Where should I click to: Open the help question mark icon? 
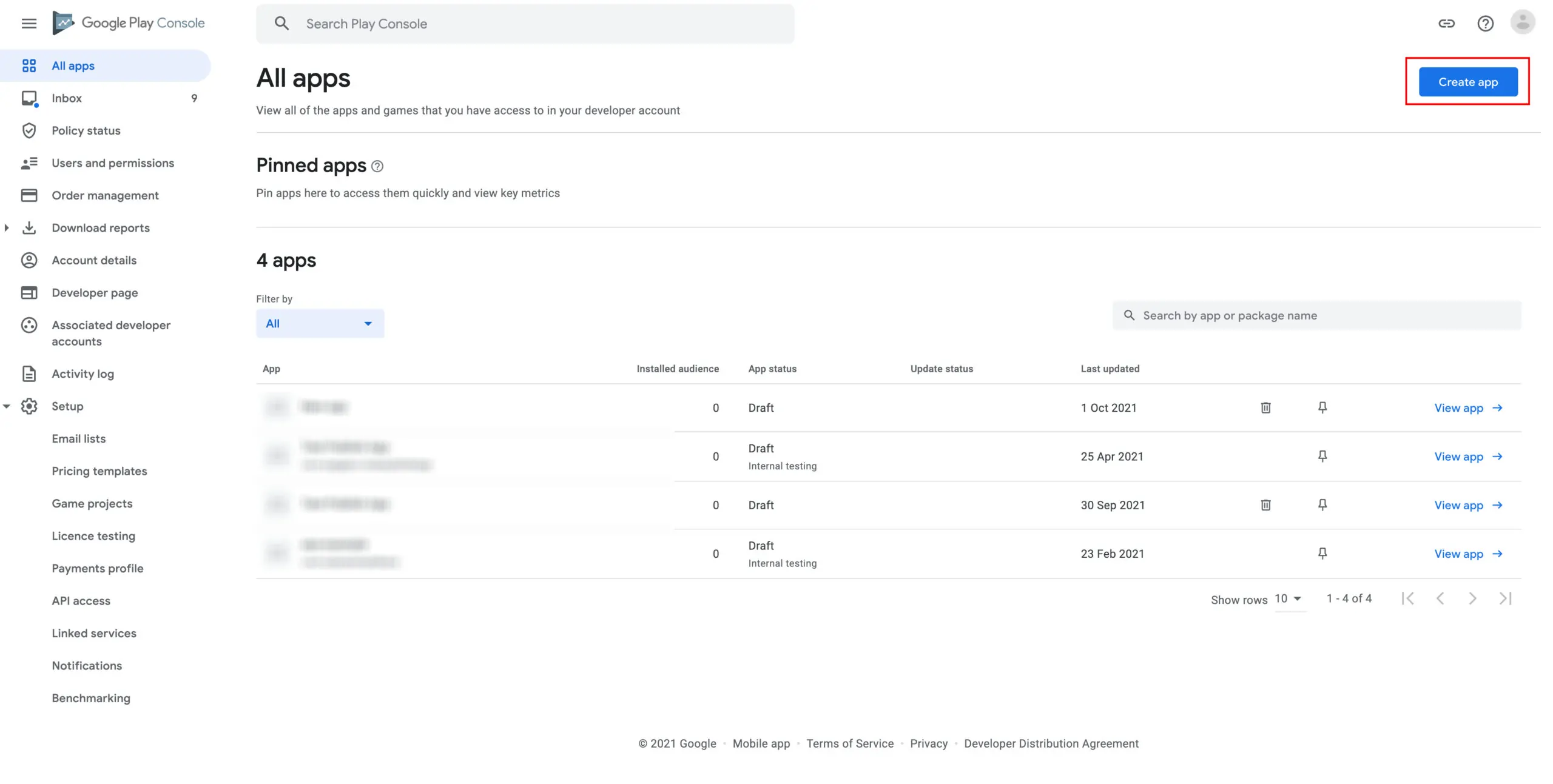(x=1485, y=24)
